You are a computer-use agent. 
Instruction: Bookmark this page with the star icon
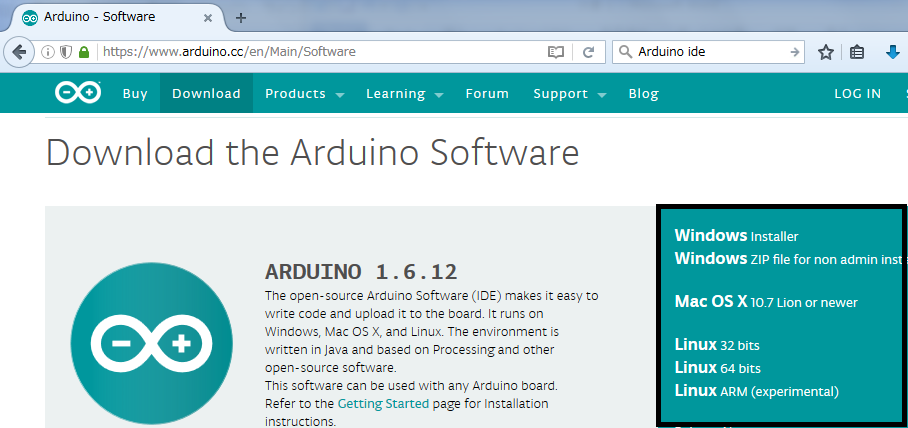[826, 53]
